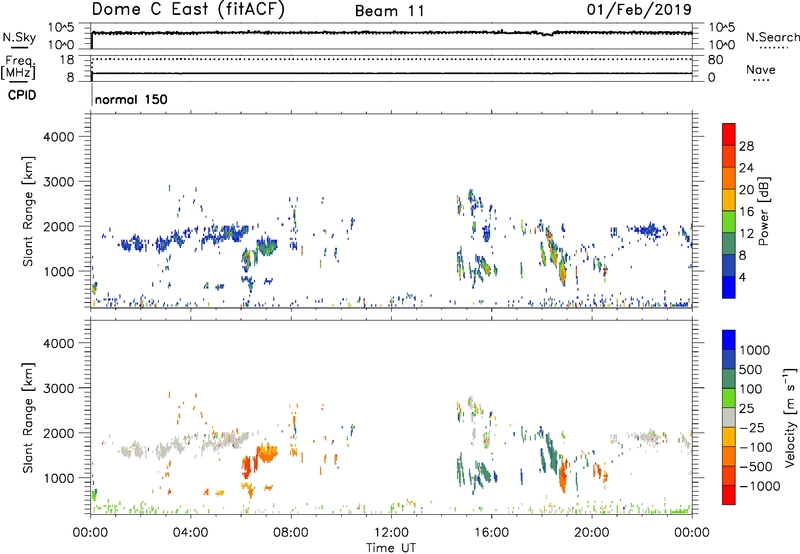The height and width of the screenshot is (554, 800).
Task: Click the gray -25 to 25 Velocity bar segment
Action: click(x=729, y=417)
